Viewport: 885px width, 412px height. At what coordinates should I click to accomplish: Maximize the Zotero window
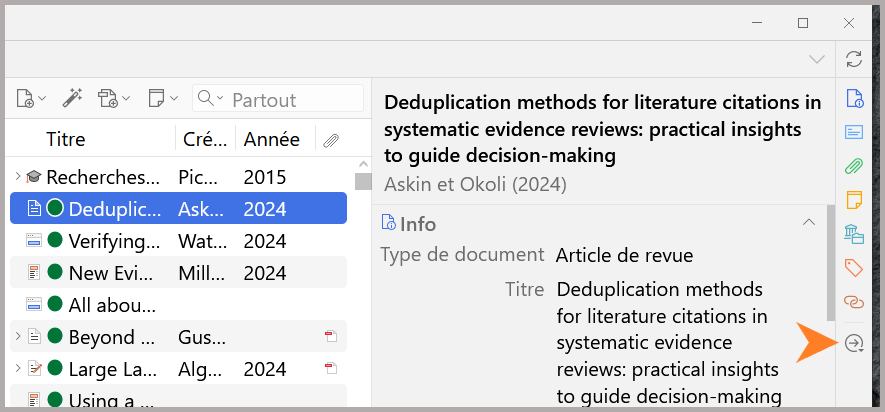(x=803, y=23)
